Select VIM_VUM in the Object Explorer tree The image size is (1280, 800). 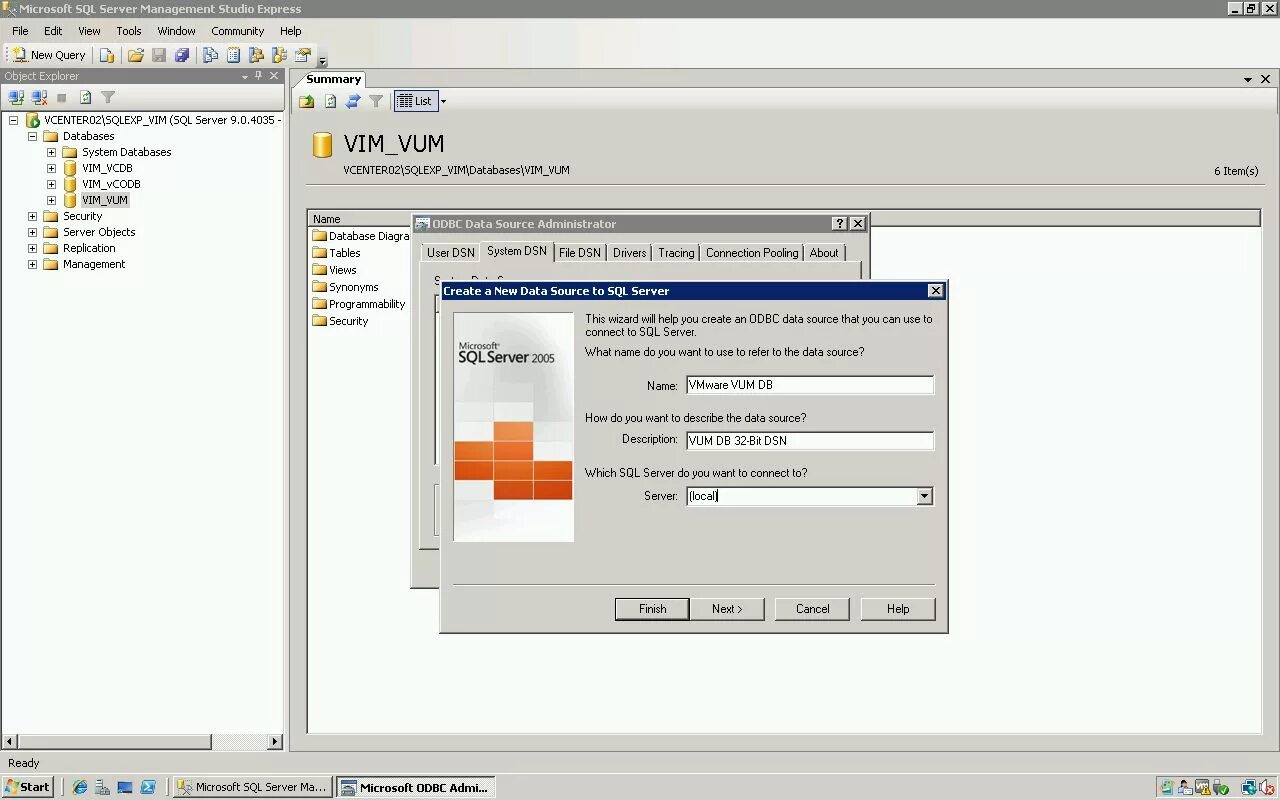click(x=105, y=200)
